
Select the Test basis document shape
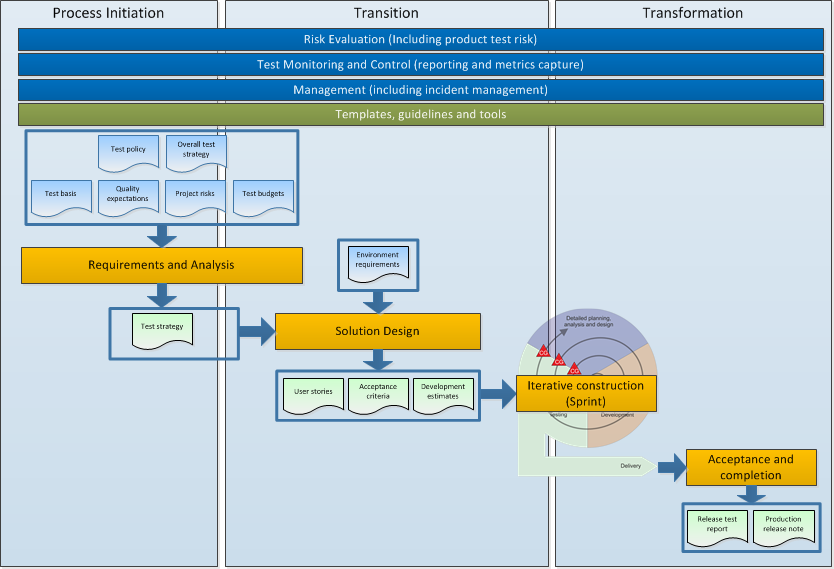pyautogui.click(x=61, y=198)
